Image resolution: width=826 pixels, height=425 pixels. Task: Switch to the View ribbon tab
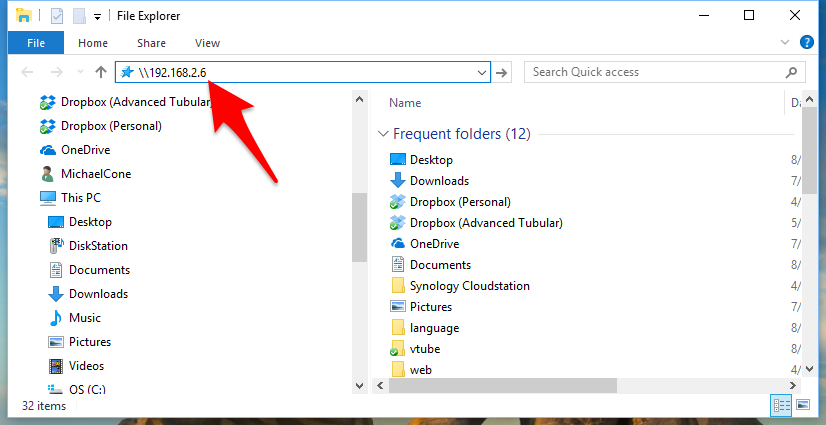(207, 43)
